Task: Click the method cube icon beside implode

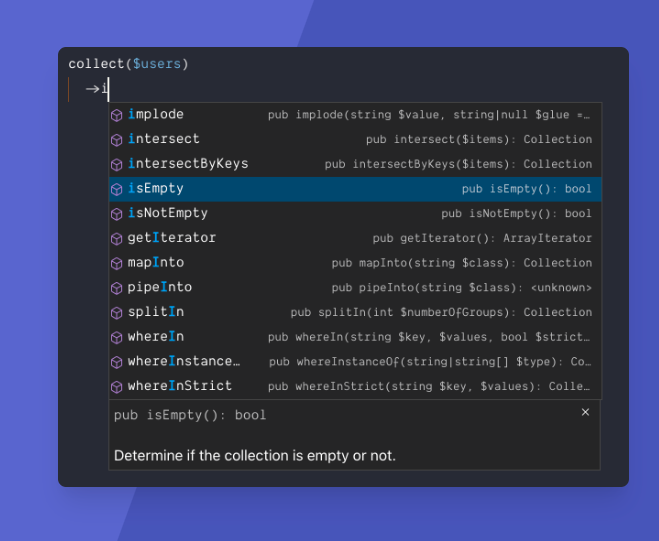Action: (116, 115)
